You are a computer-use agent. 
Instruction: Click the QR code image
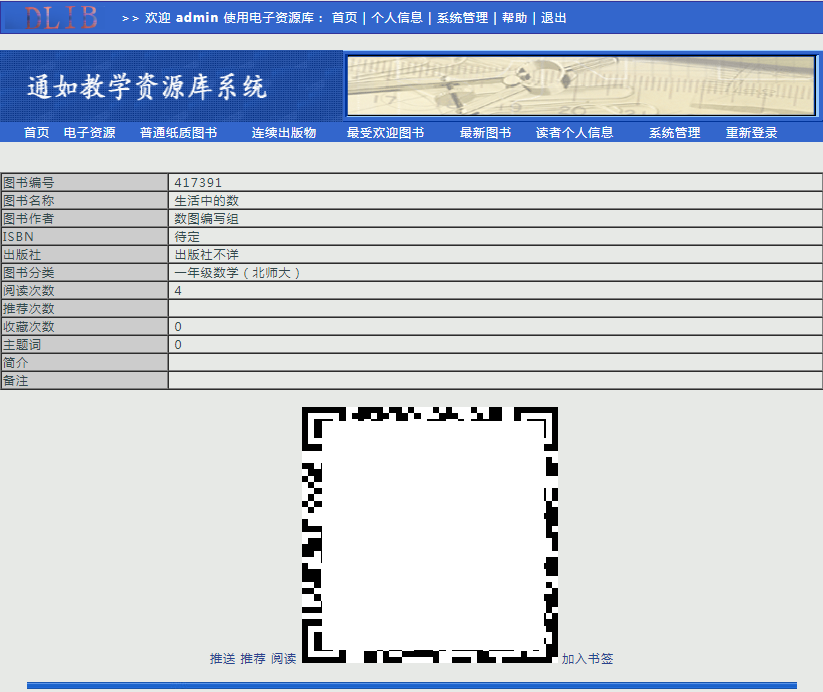pos(429,534)
